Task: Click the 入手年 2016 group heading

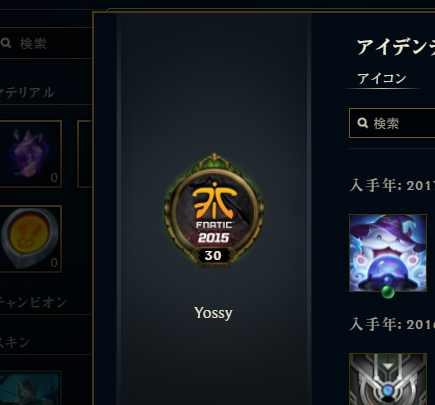Action: click(392, 324)
